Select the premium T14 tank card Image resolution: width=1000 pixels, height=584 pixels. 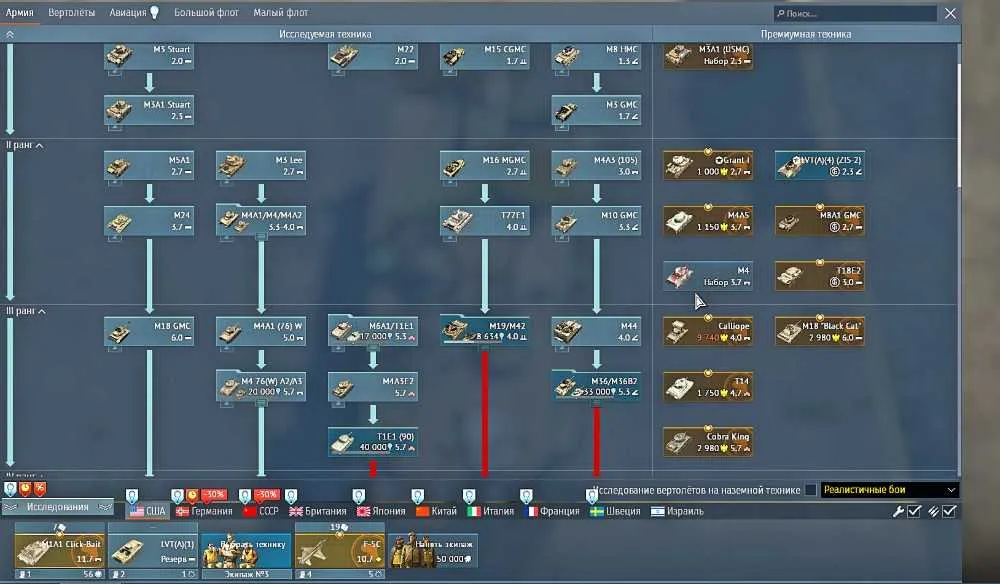pos(708,387)
